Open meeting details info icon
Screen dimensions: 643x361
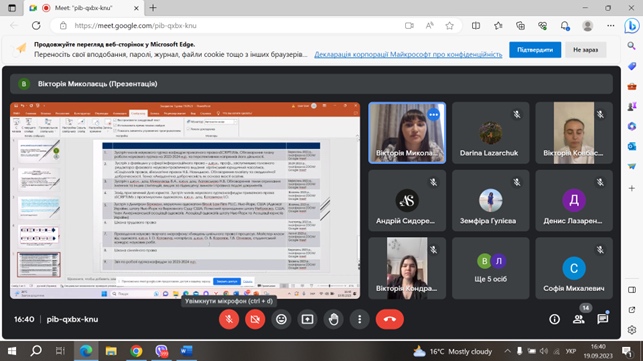554,319
